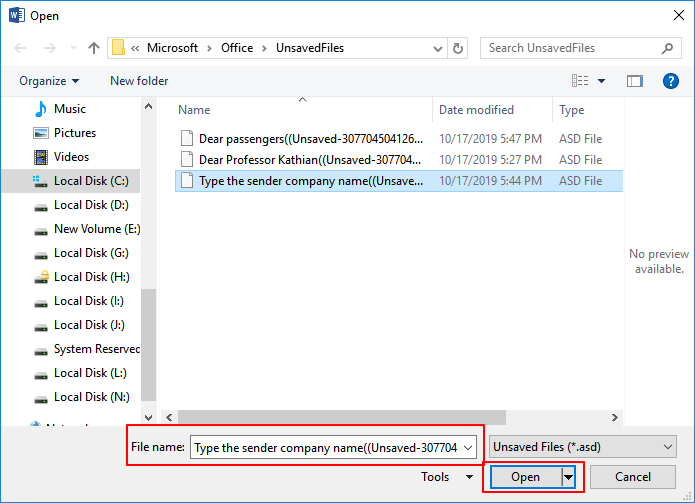
Task: Click the Change your view icon
Action: [580, 81]
